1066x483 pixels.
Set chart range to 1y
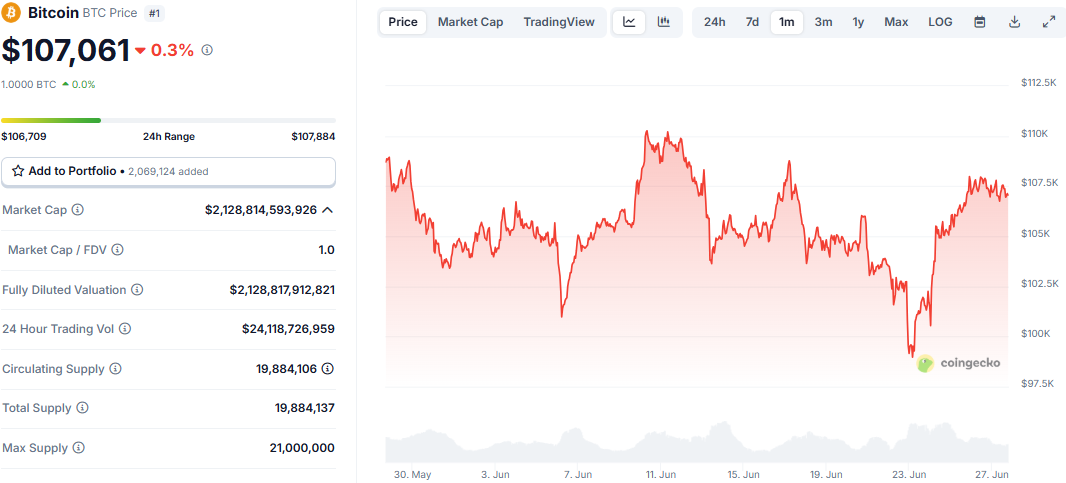859,22
